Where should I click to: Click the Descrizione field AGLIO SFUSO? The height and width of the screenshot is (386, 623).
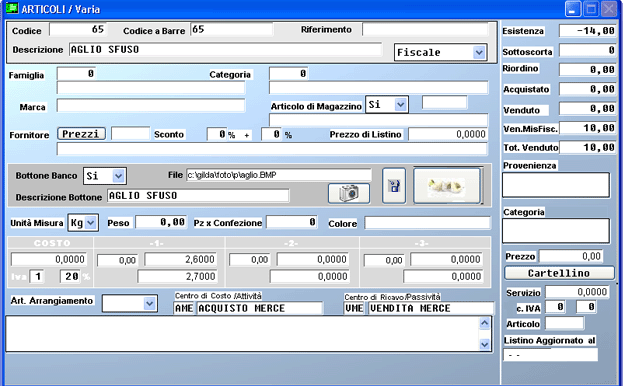225,50
